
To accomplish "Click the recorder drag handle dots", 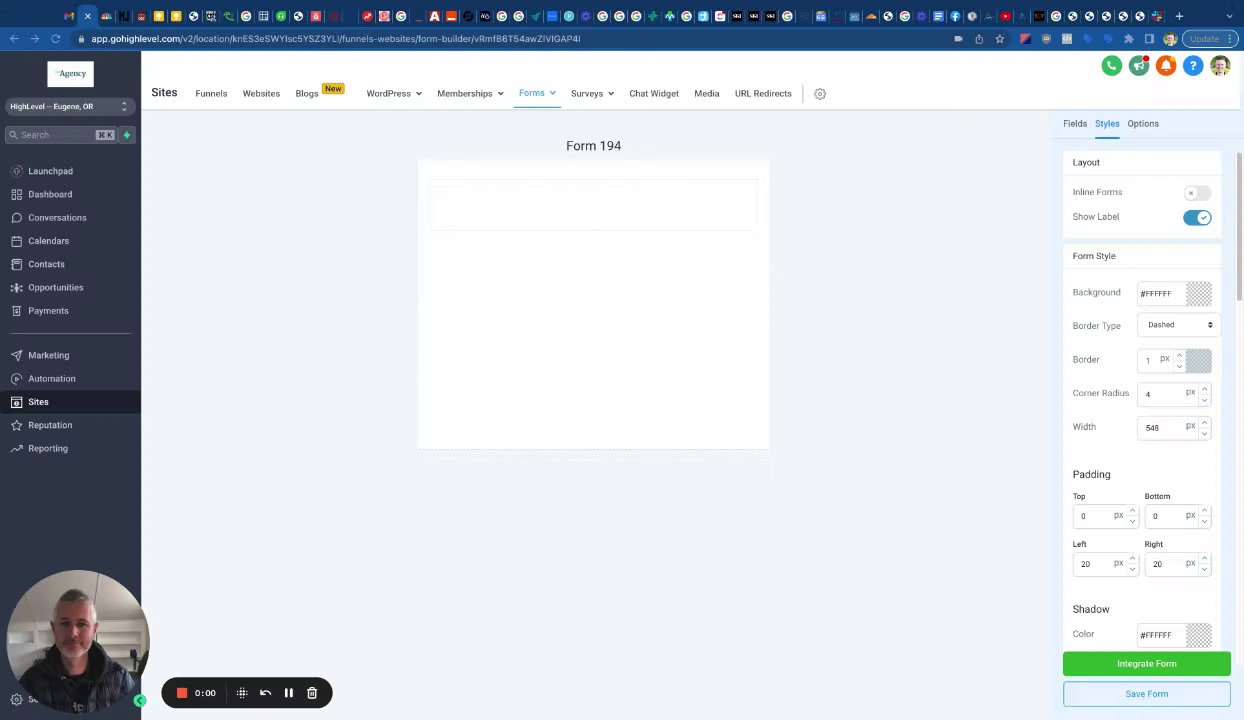I will coord(242,693).
